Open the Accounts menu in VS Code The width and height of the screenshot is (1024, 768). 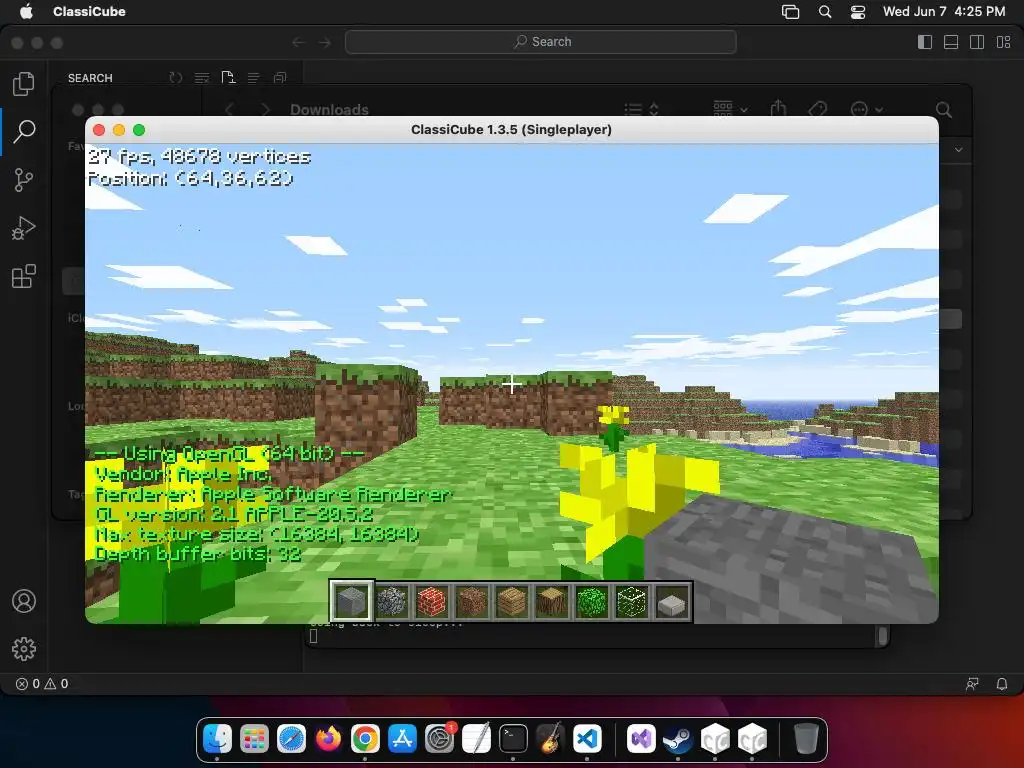pyautogui.click(x=24, y=601)
